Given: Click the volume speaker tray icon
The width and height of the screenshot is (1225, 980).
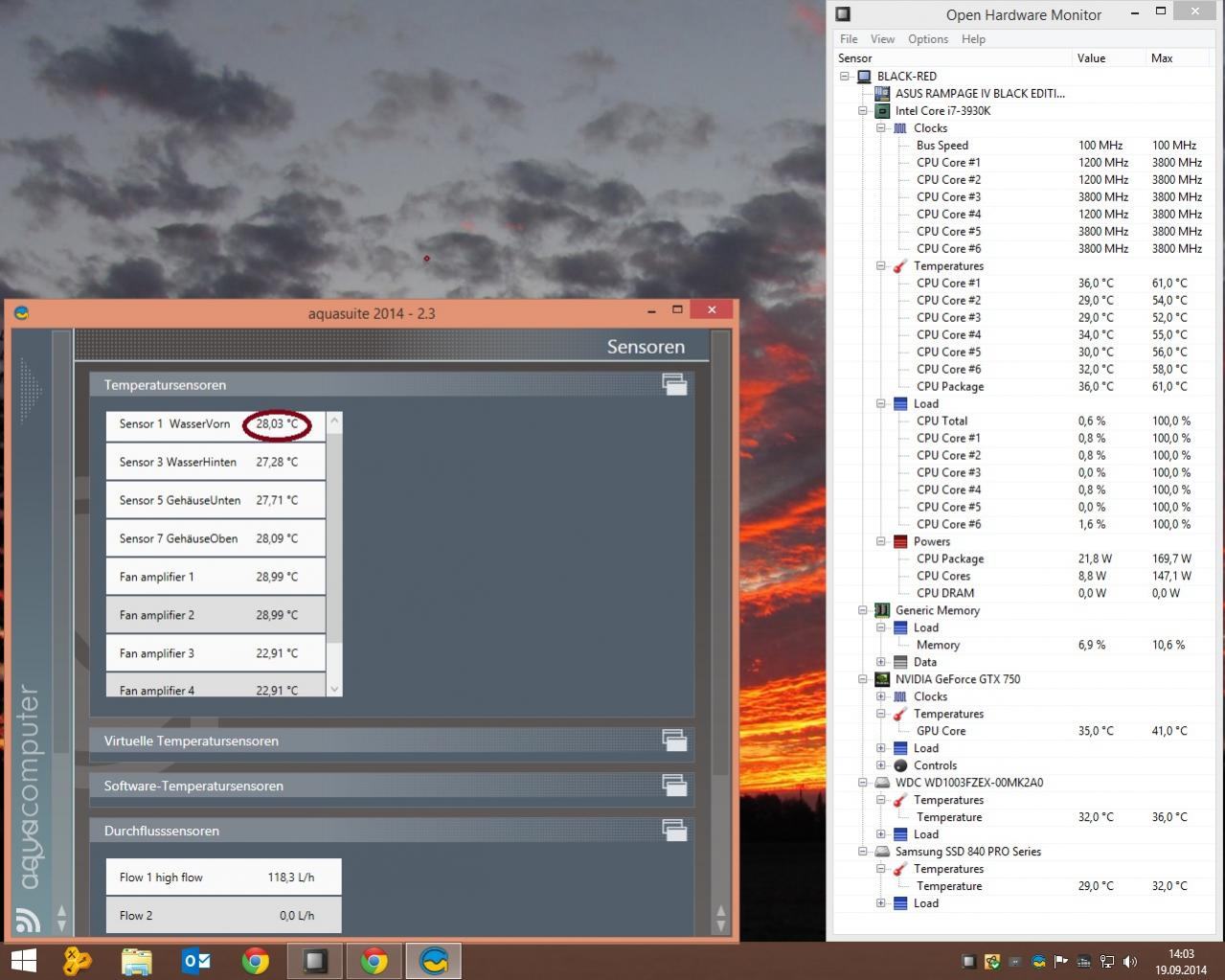Looking at the screenshot, I should tap(1130, 961).
